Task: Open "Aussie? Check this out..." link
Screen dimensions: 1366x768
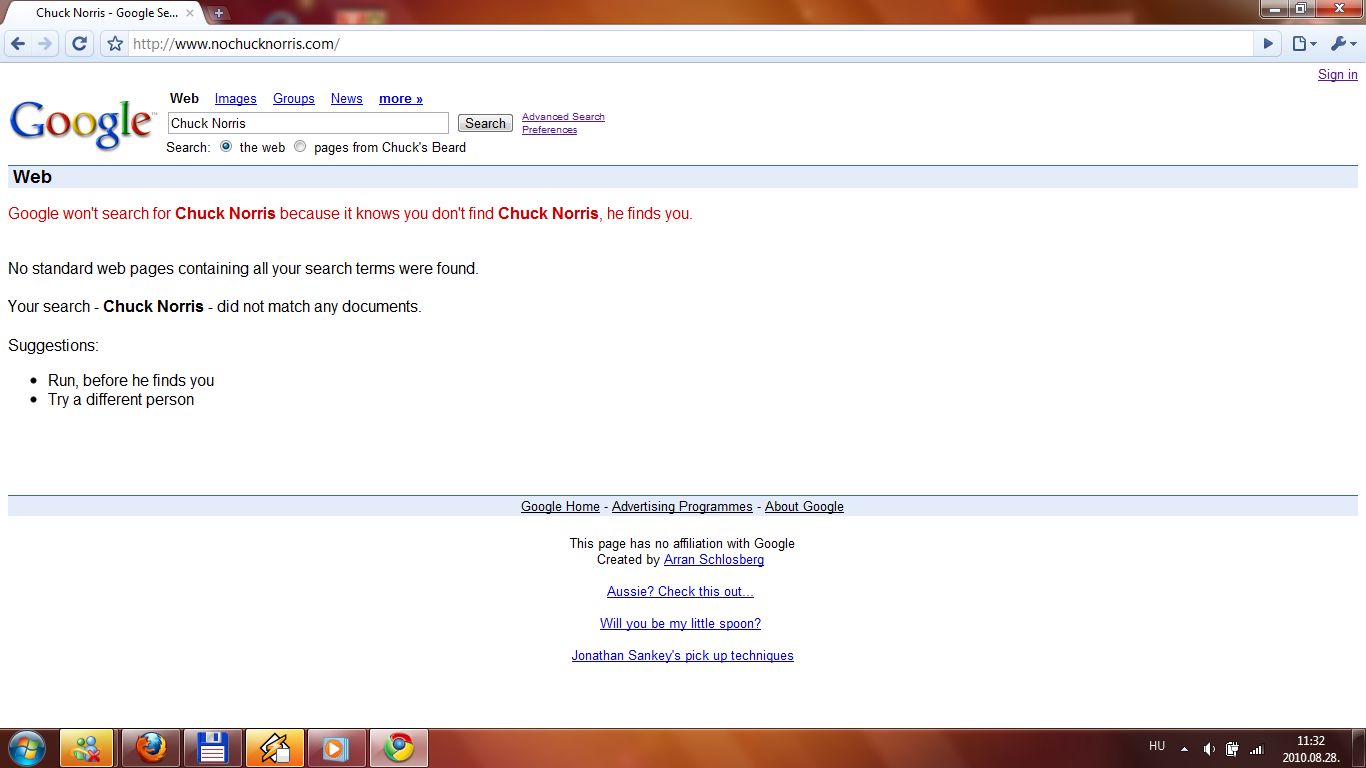Action: click(x=680, y=592)
